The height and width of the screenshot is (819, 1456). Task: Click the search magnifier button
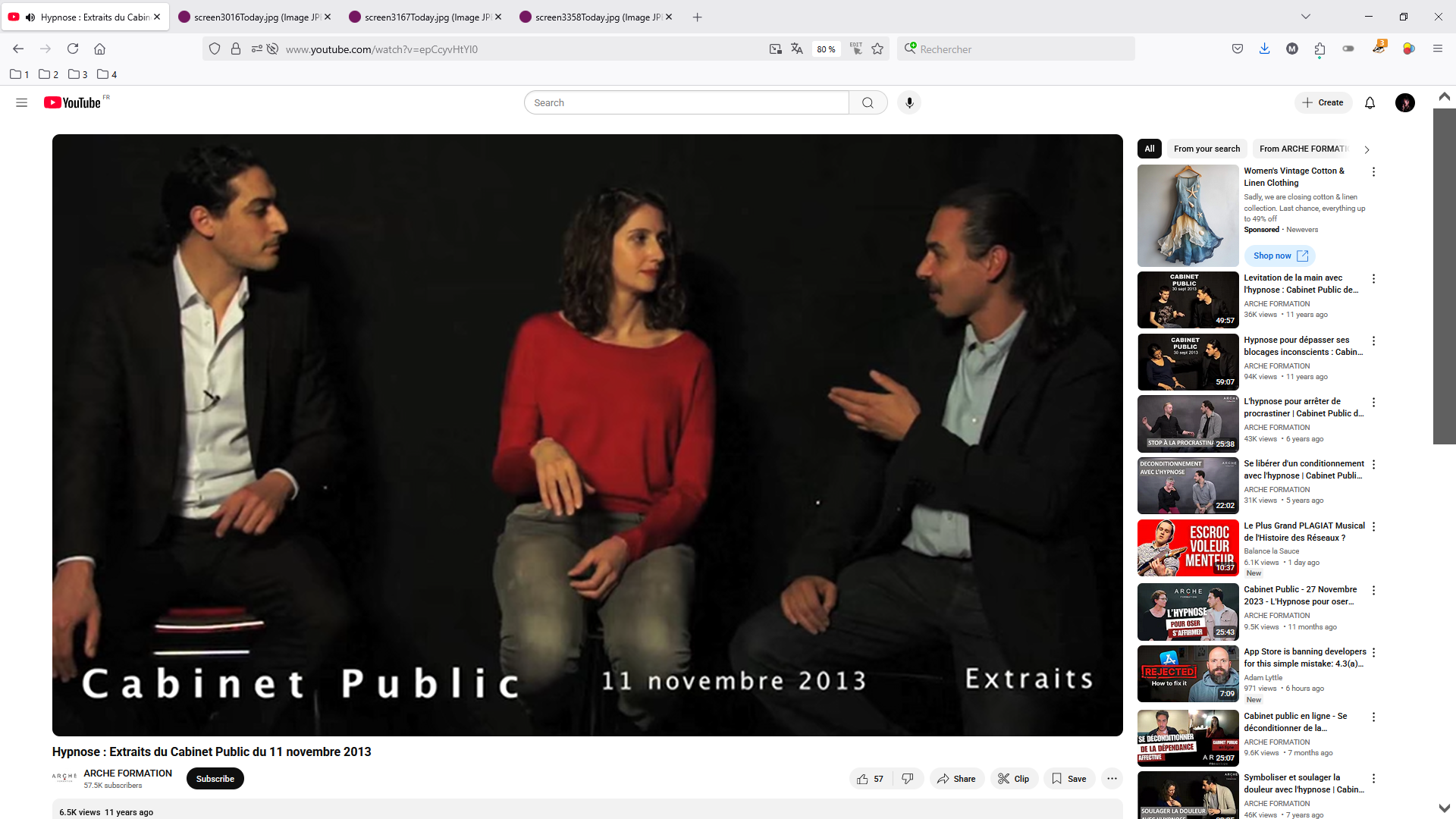868,102
